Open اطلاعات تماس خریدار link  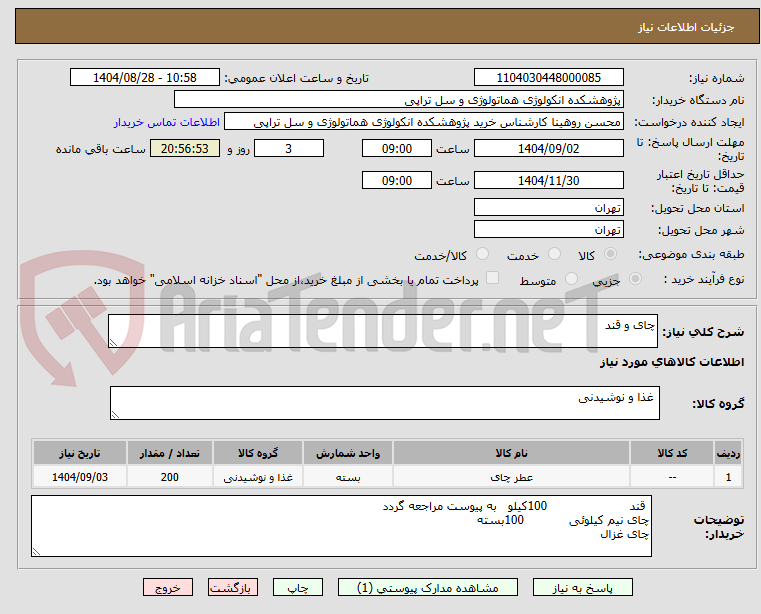(167, 122)
